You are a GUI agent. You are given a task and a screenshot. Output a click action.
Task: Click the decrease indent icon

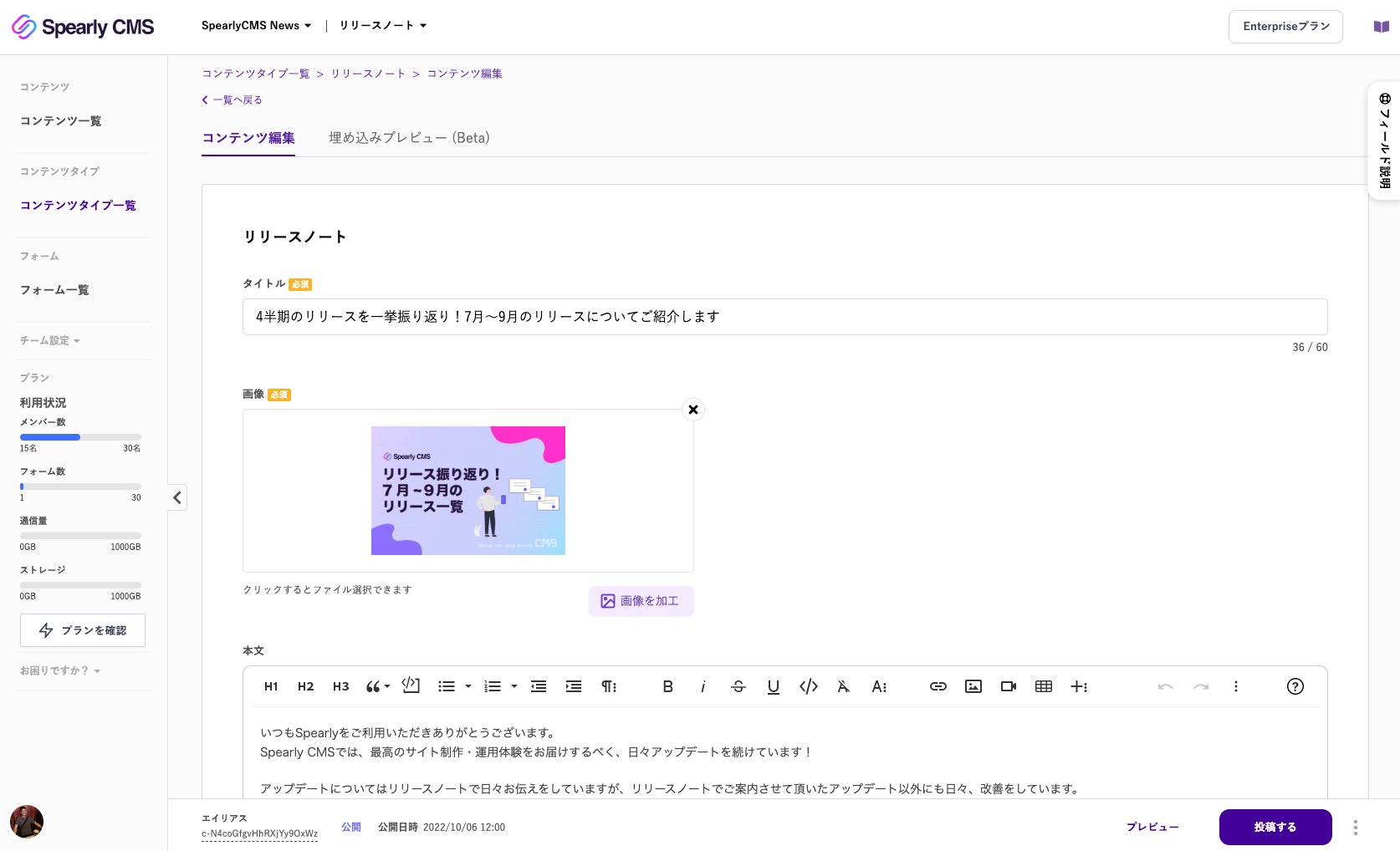tap(539, 686)
